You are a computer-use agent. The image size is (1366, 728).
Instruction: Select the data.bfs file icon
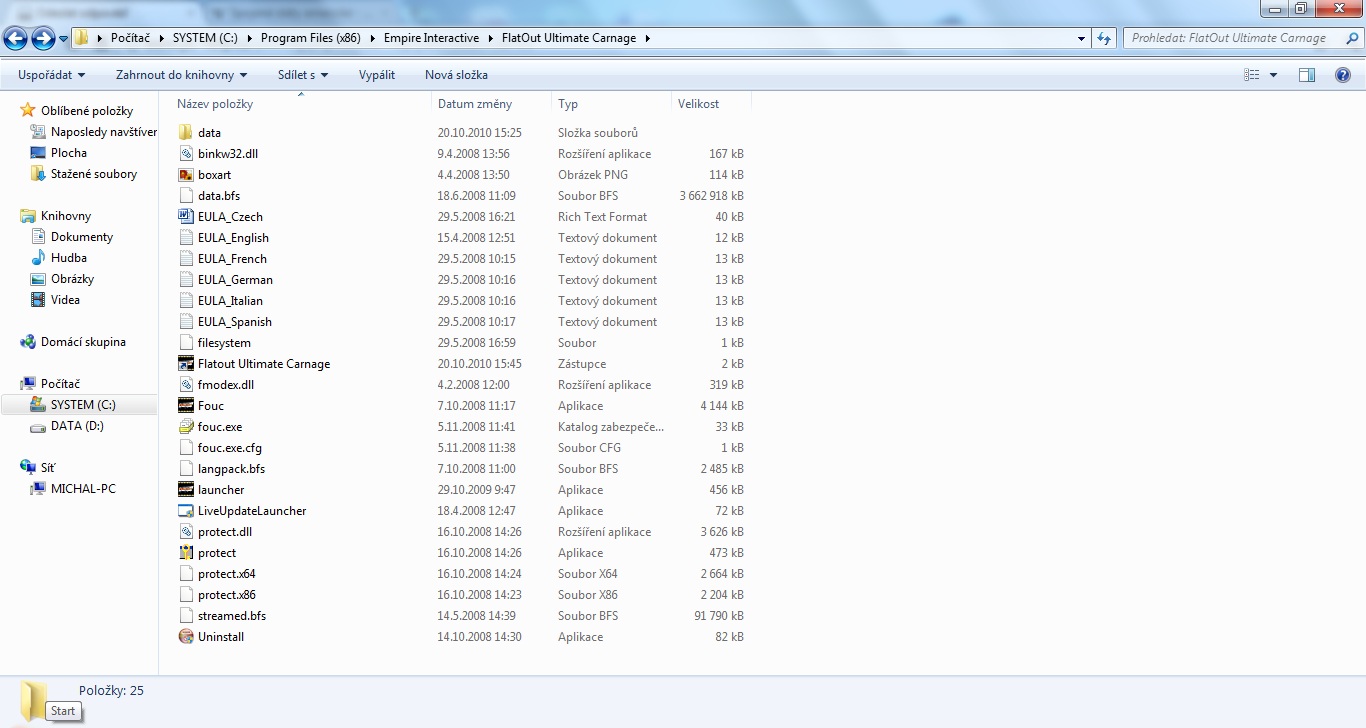pyautogui.click(x=186, y=196)
